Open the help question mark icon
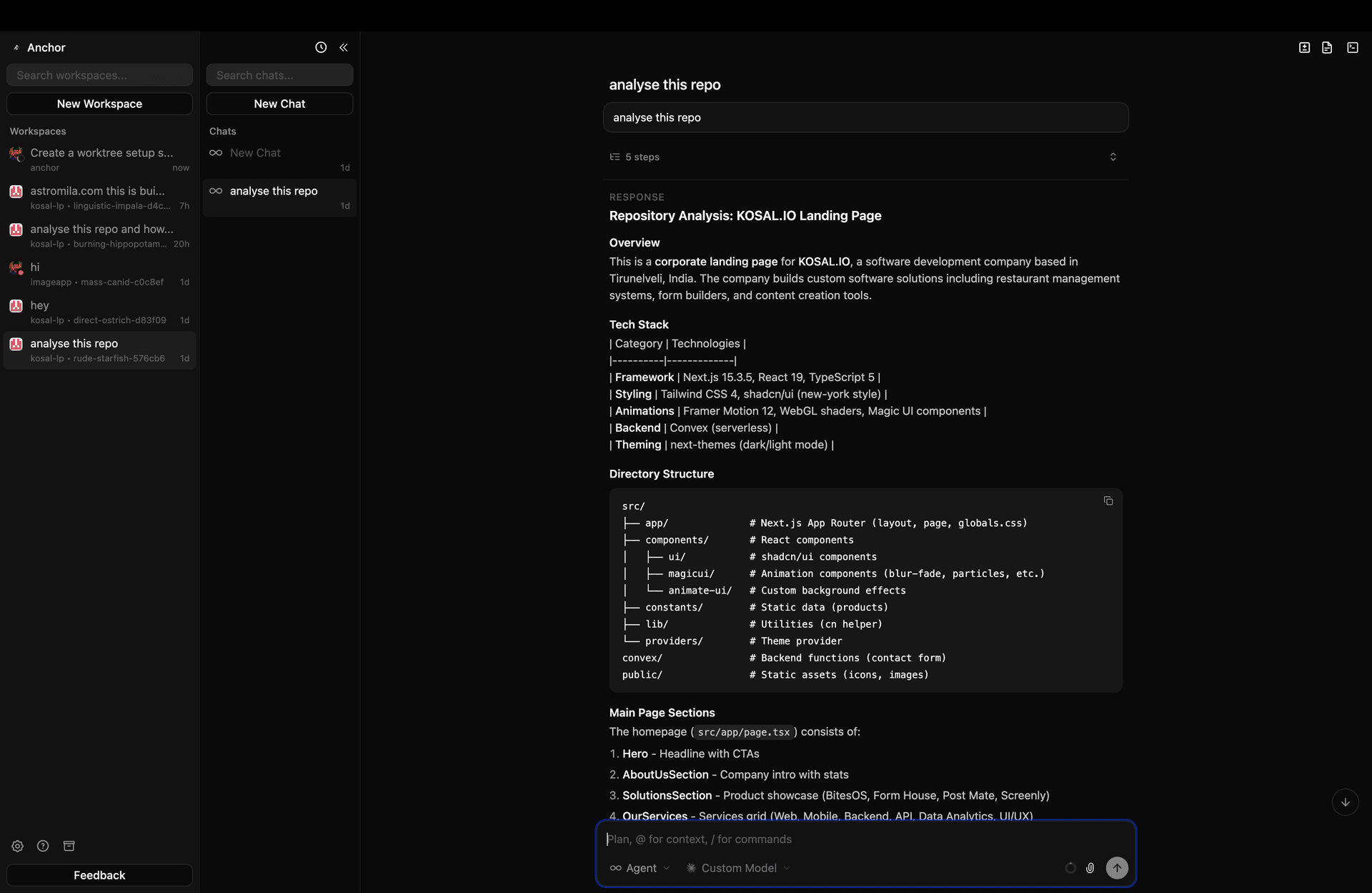 tap(43, 846)
